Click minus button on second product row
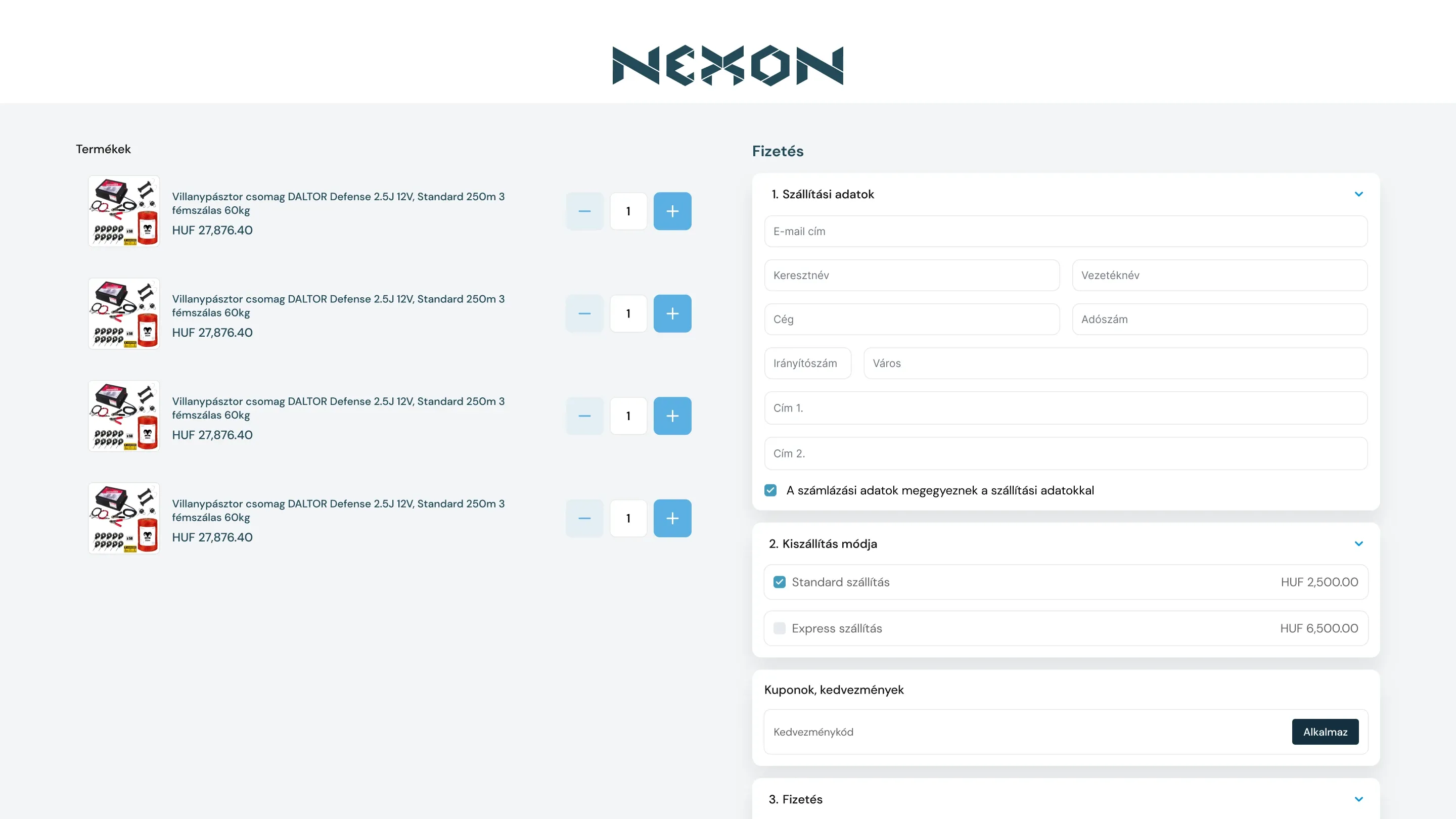The width and height of the screenshot is (1456, 819). [584, 313]
